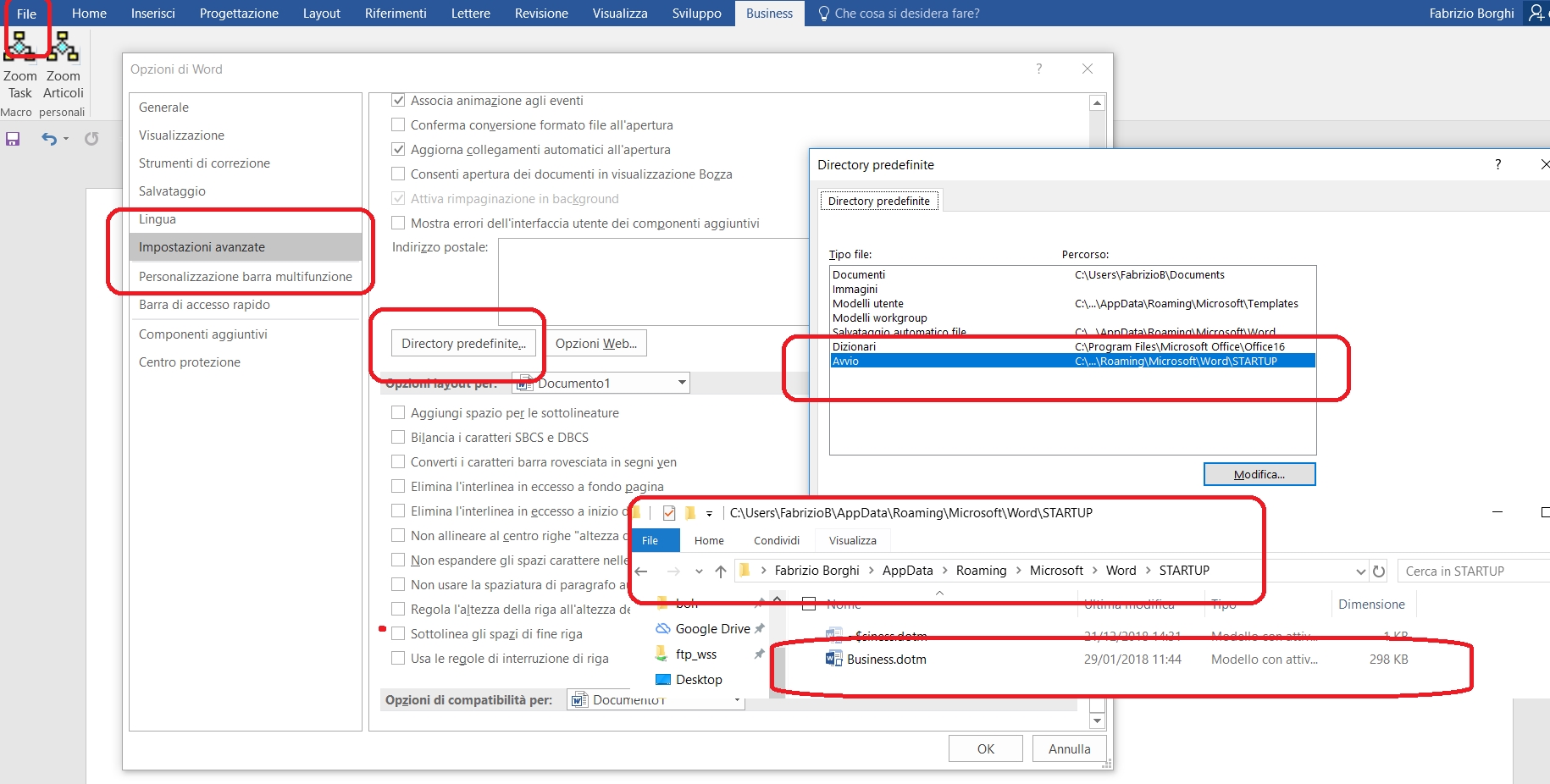Screen dimensions: 1550x784
Task: Click Cerca in STARTUP search box
Action: 1474,571
